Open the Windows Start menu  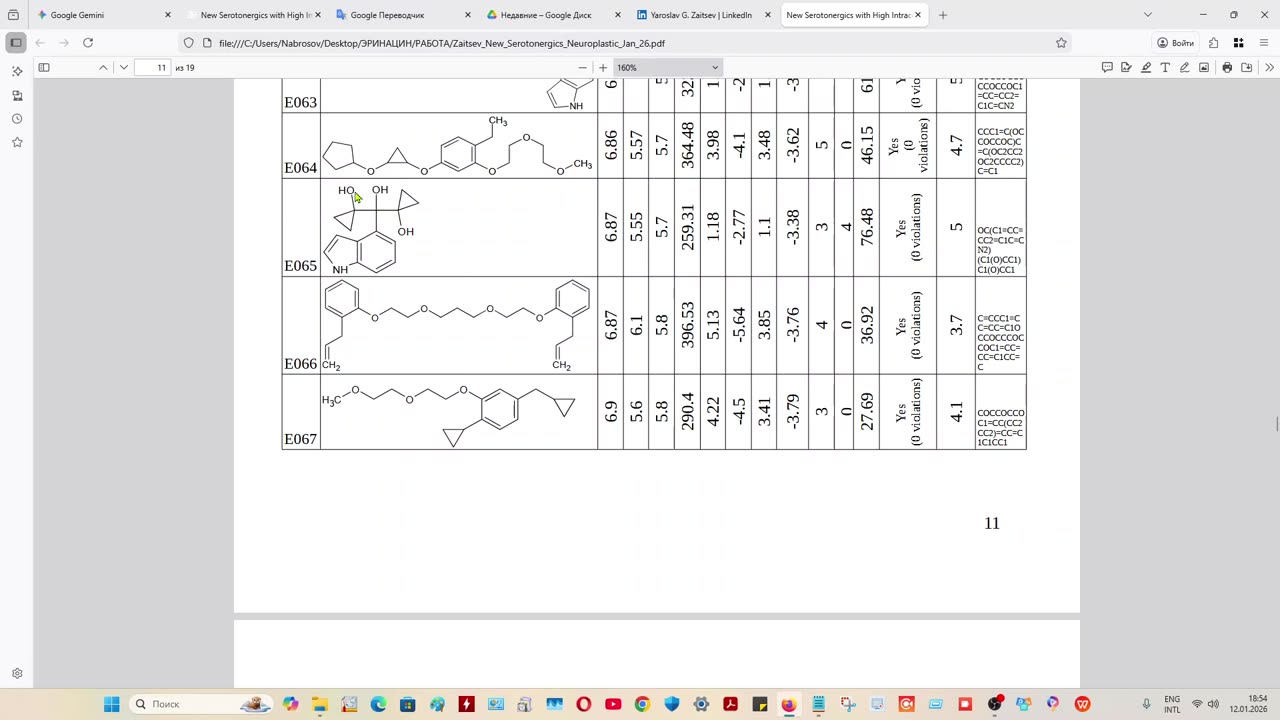[112, 704]
